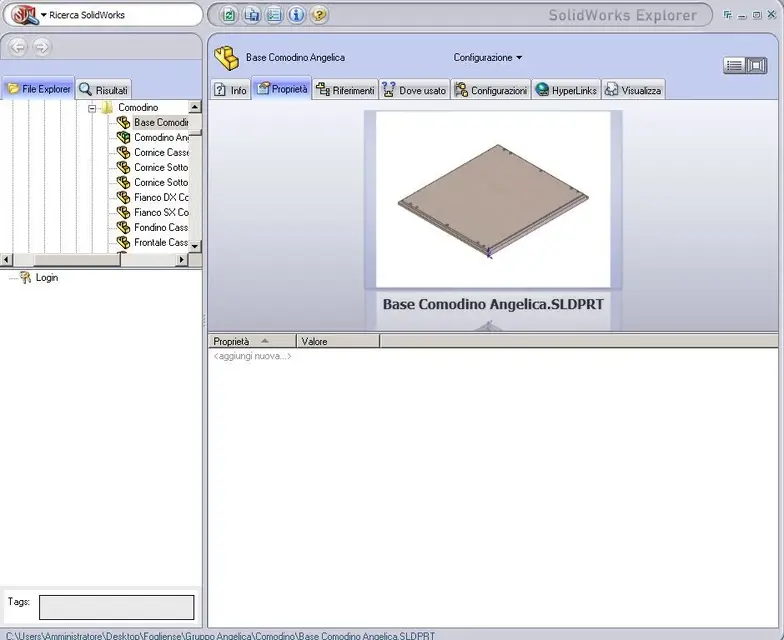Open the HyperLinks tab
This screenshot has height=640, width=784.
pyautogui.click(x=566, y=90)
